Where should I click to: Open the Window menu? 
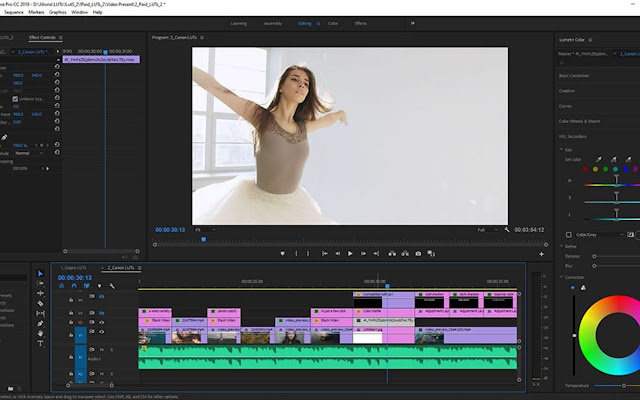pyautogui.click(x=79, y=12)
